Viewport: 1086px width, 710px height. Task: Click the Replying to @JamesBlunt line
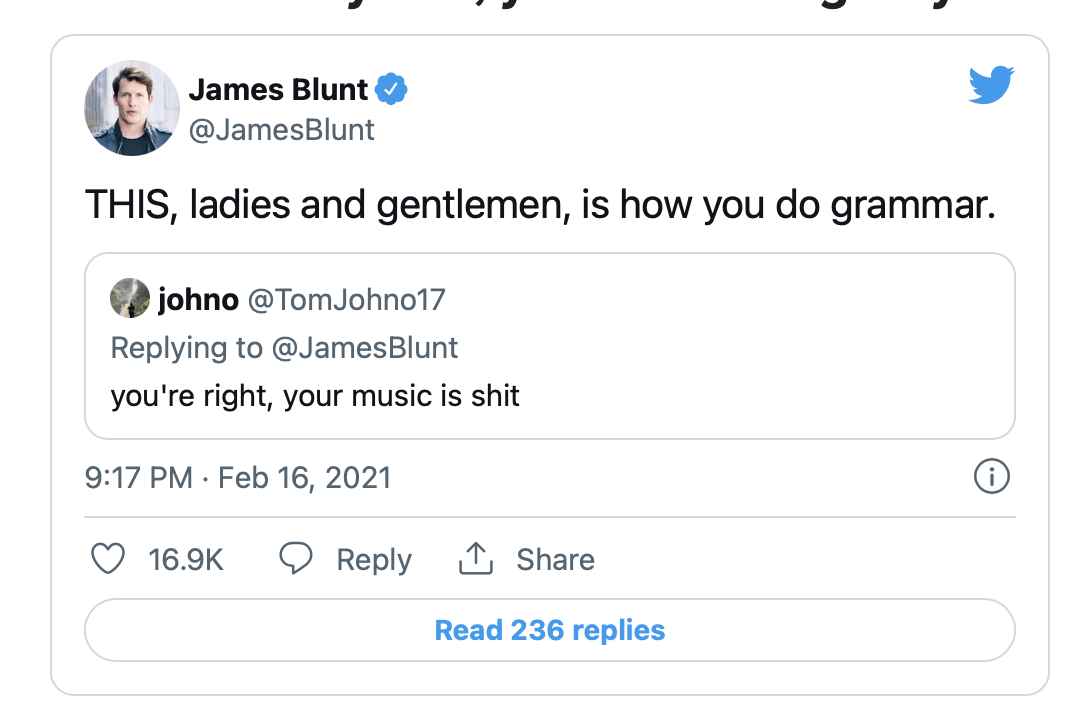click(x=284, y=348)
